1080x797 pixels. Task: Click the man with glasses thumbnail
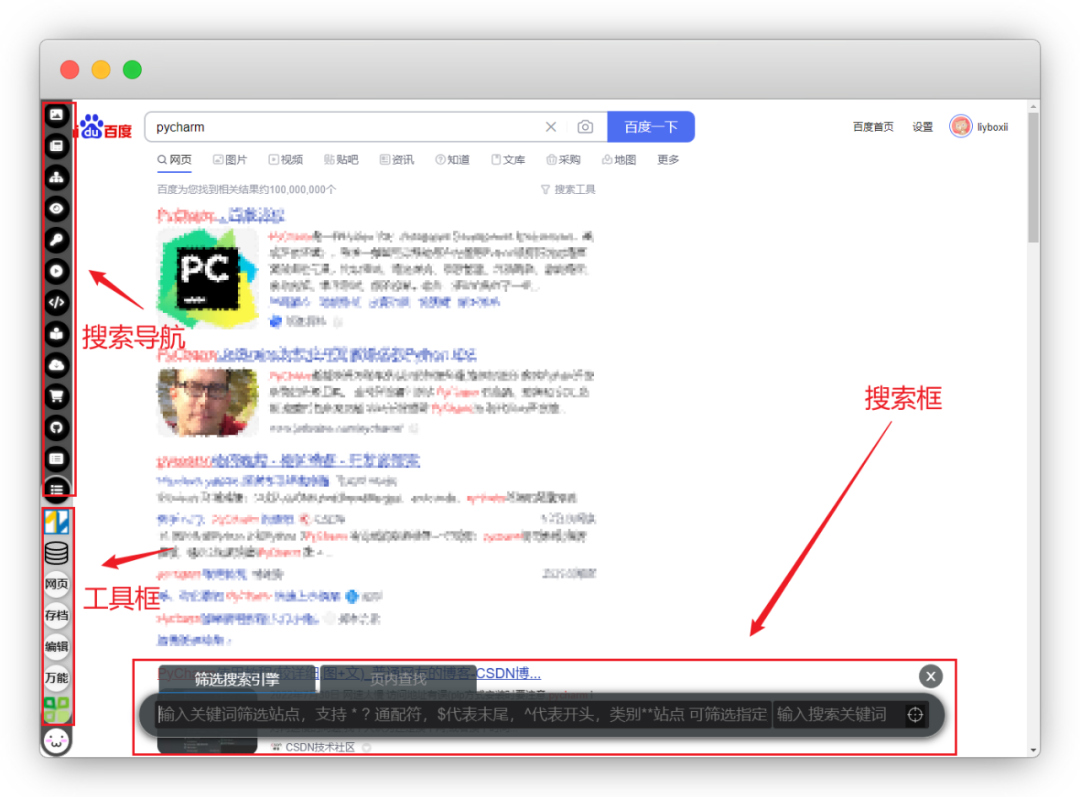208,402
